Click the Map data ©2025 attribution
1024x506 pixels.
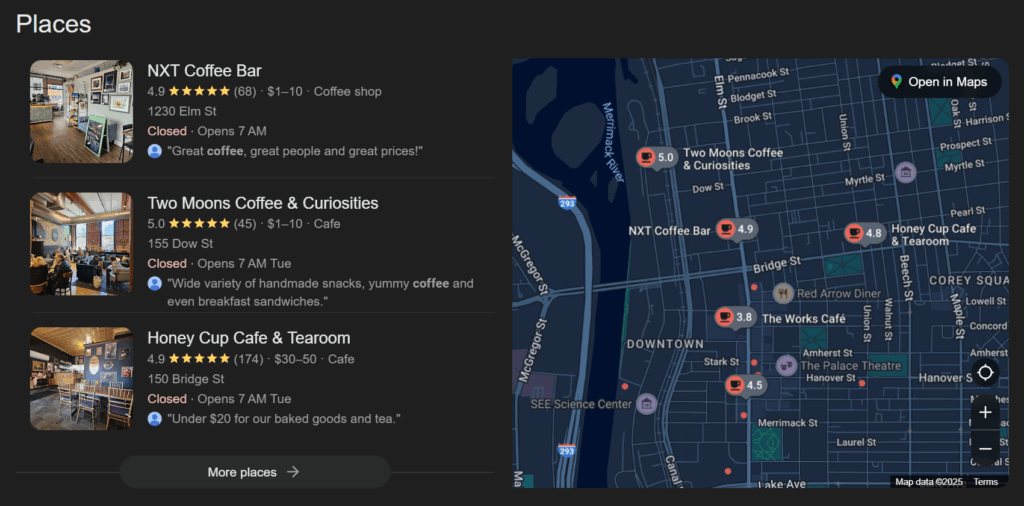(929, 482)
